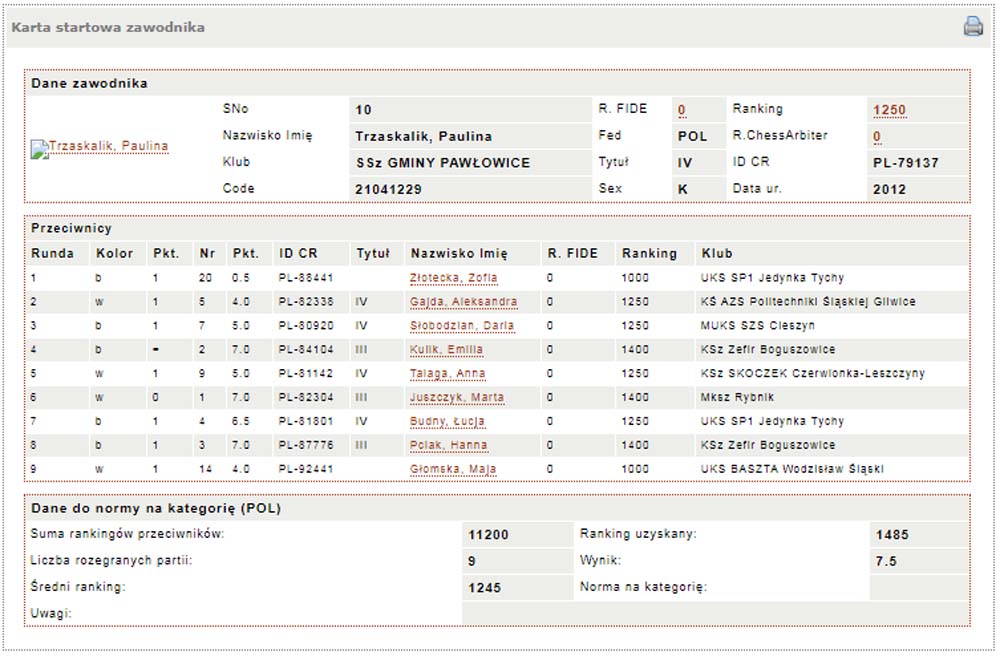
Task: Select the Talaga, Anna link
Action: click(x=447, y=374)
